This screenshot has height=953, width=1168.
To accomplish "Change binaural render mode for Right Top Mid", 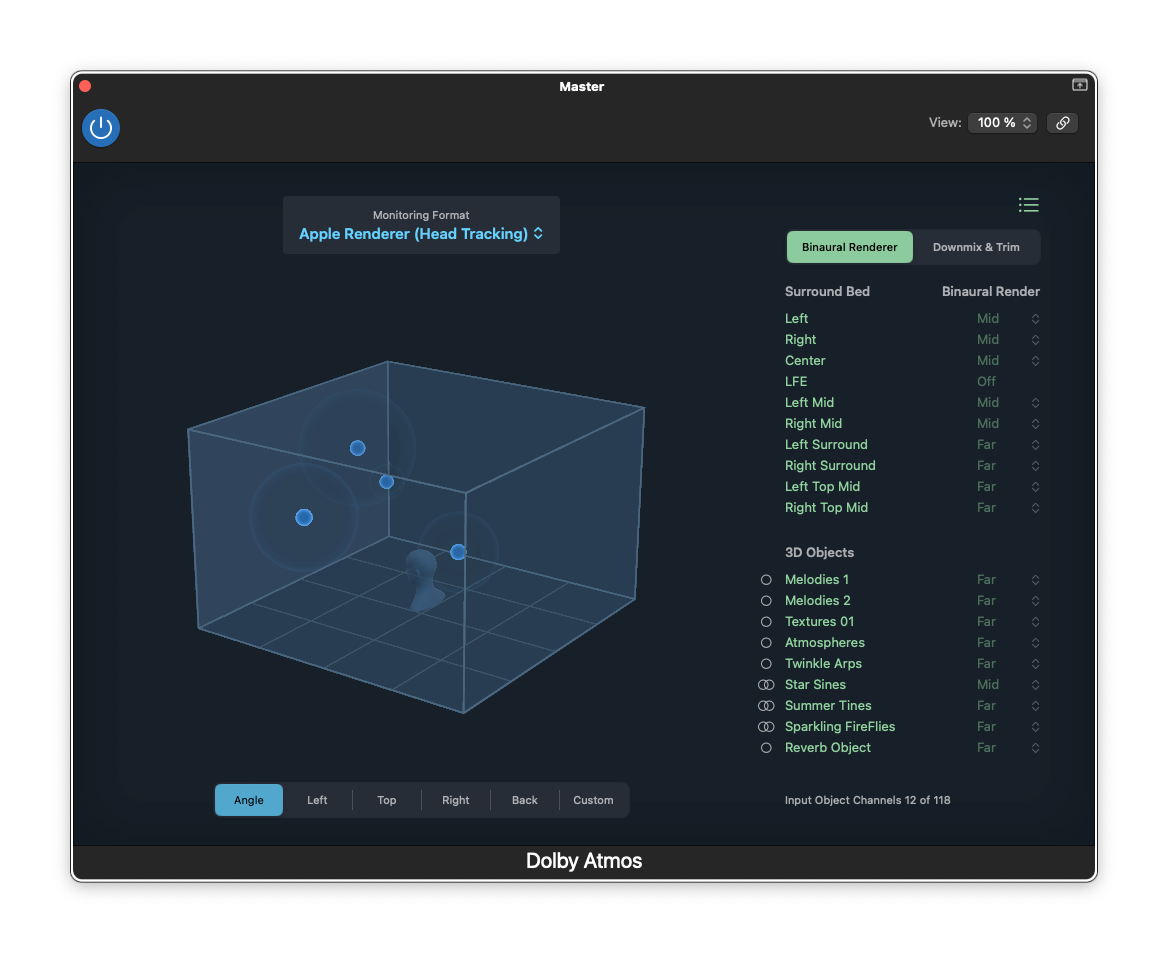I will [x=1035, y=508].
